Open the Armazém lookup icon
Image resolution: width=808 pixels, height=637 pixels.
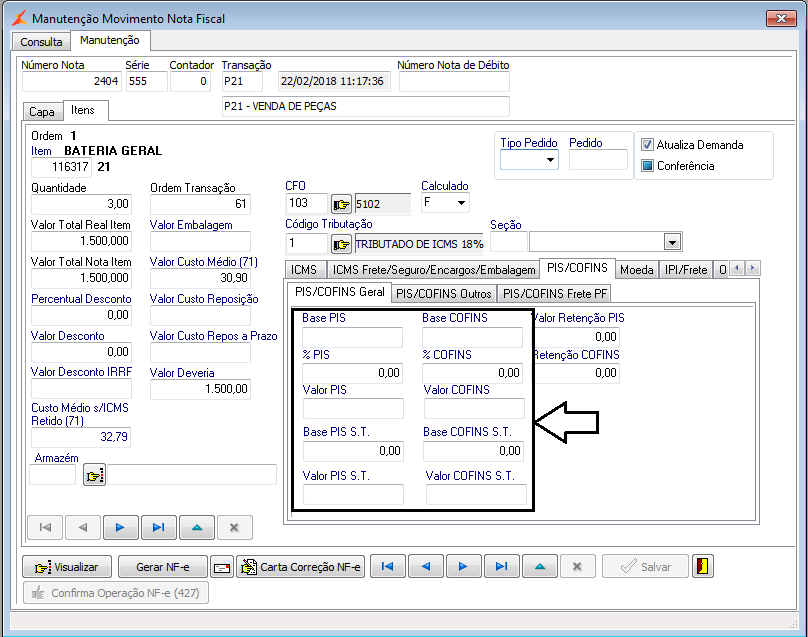click(x=94, y=475)
